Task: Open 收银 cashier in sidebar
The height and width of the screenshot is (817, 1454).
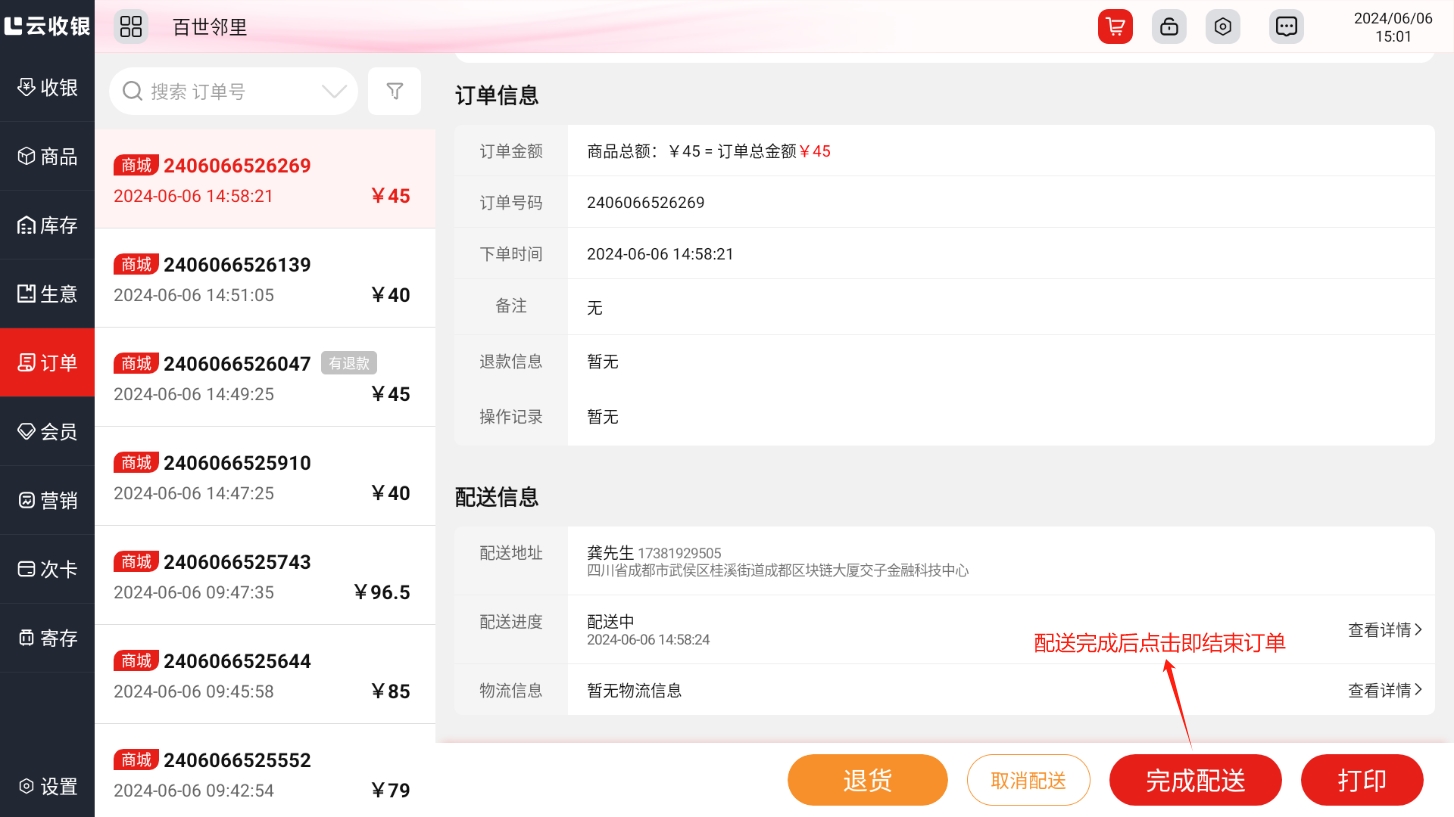Action: click(47, 87)
